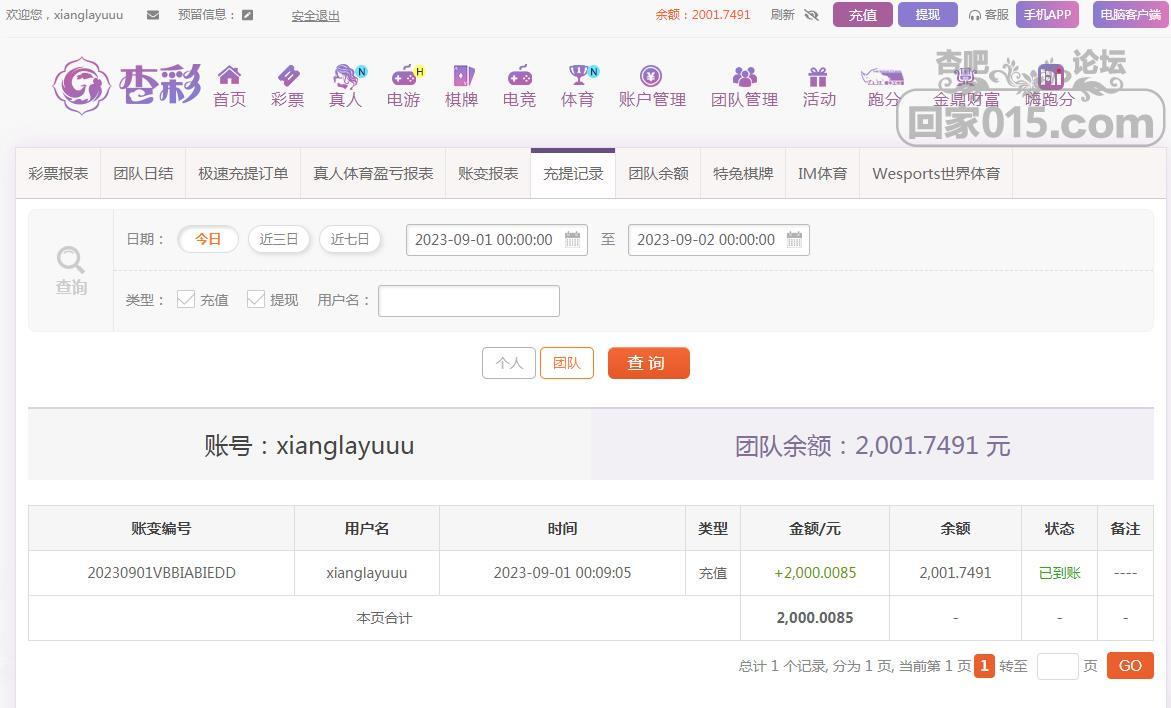Click the orange 查询 button
This screenshot has width=1171, height=708.
click(648, 363)
